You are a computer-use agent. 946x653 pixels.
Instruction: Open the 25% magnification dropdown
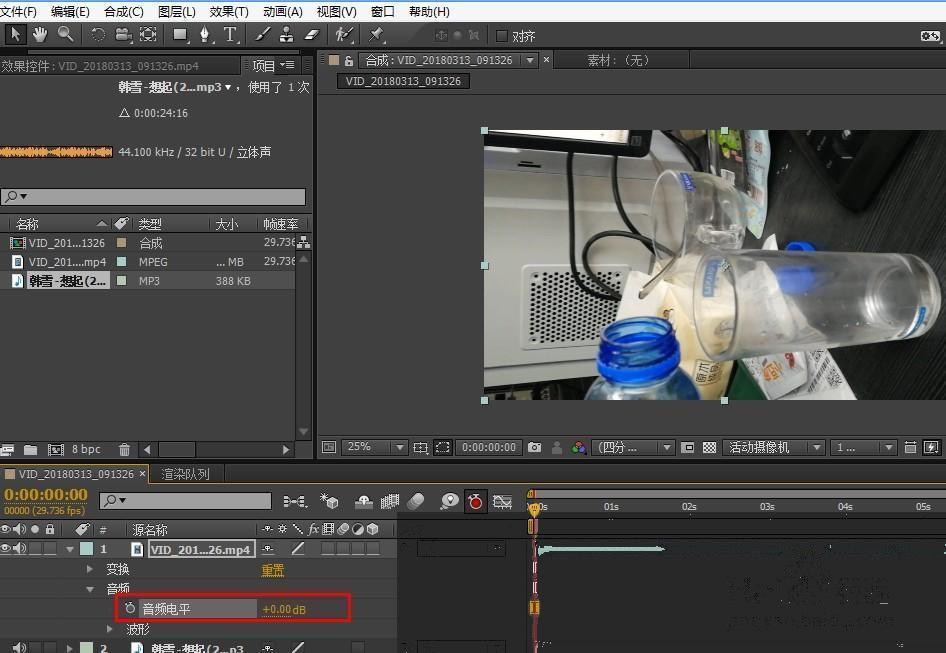(x=374, y=447)
